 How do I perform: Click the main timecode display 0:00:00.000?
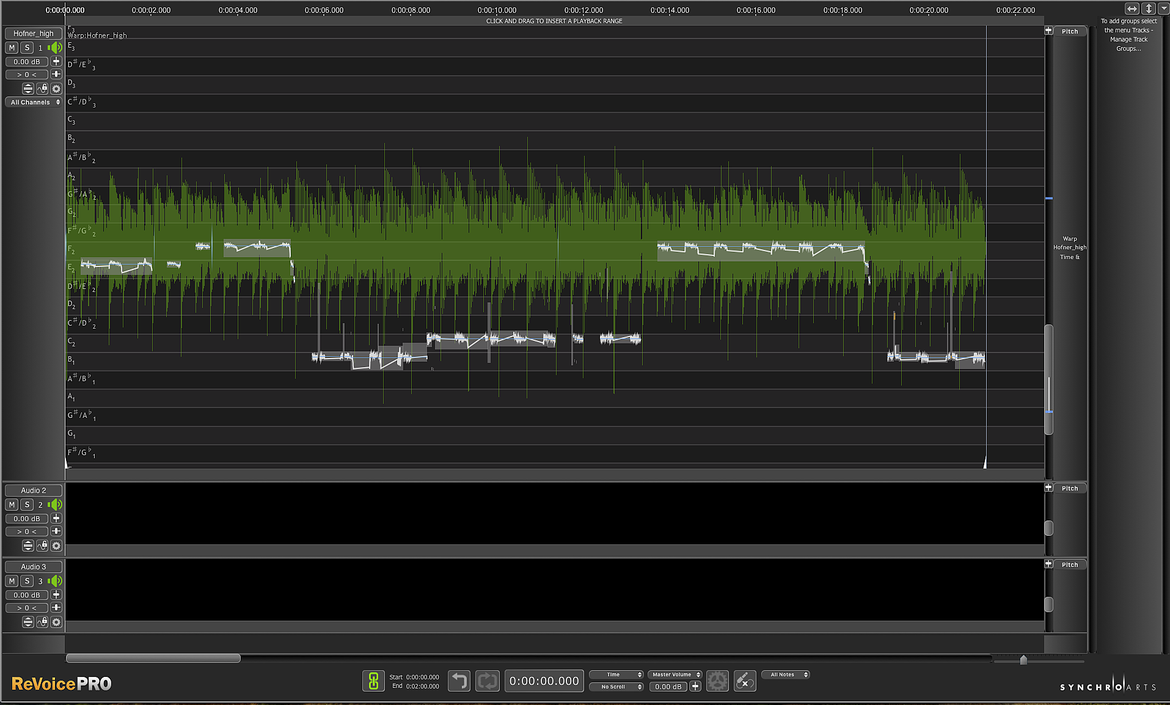tap(544, 680)
